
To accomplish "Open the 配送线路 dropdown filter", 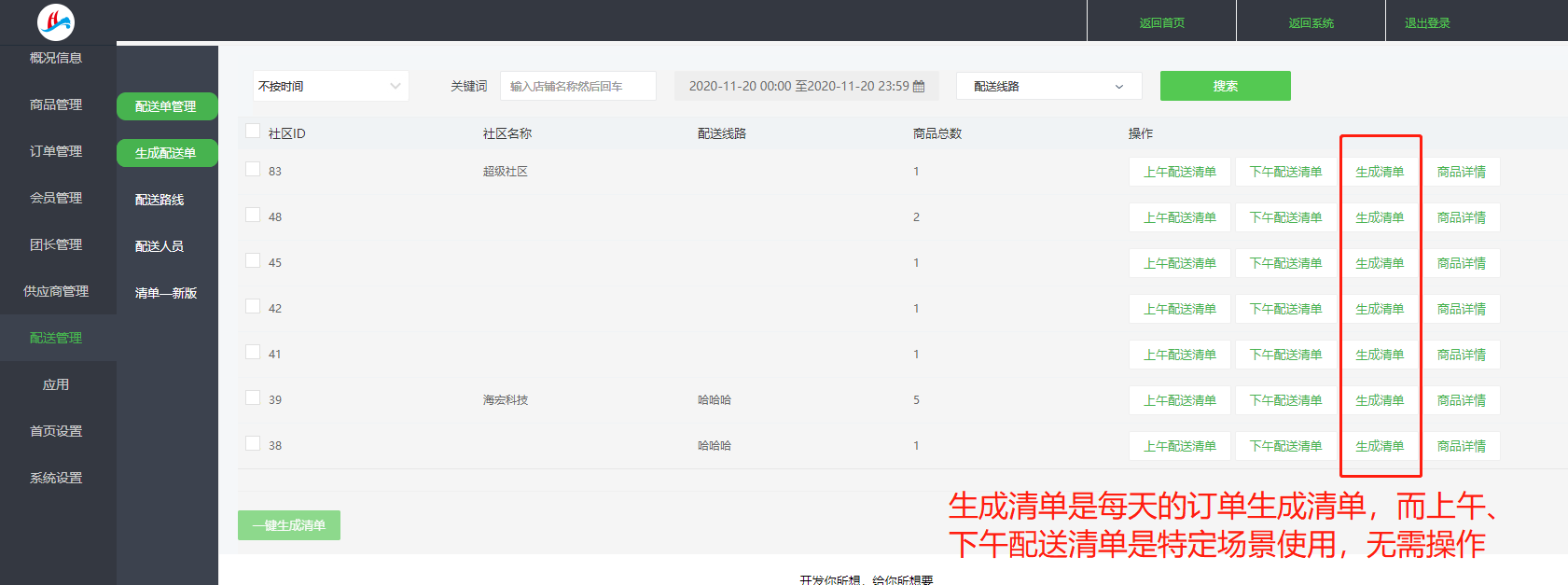I will coord(1049,86).
